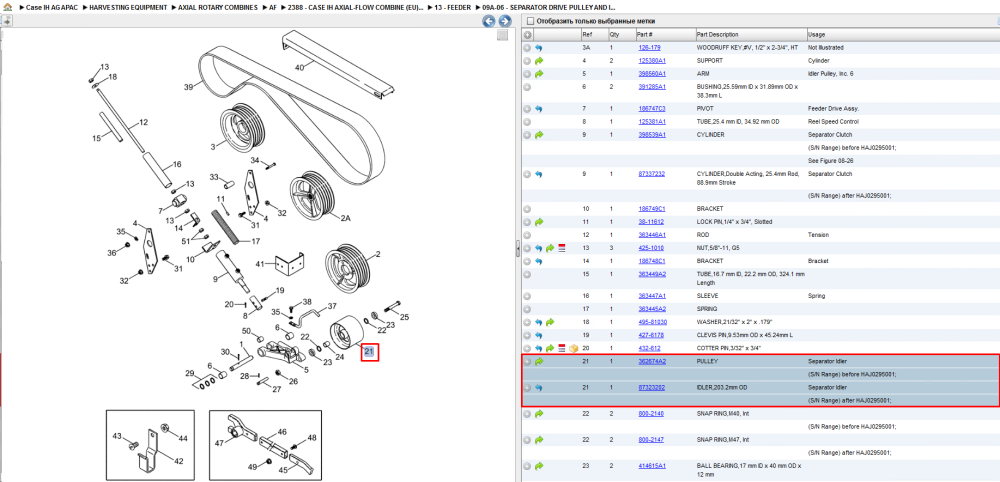Image resolution: width=1000 pixels, height=482 pixels.
Task: Click blue arrow icon in WOODRUFF KEY row
Action: [x=538, y=48]
